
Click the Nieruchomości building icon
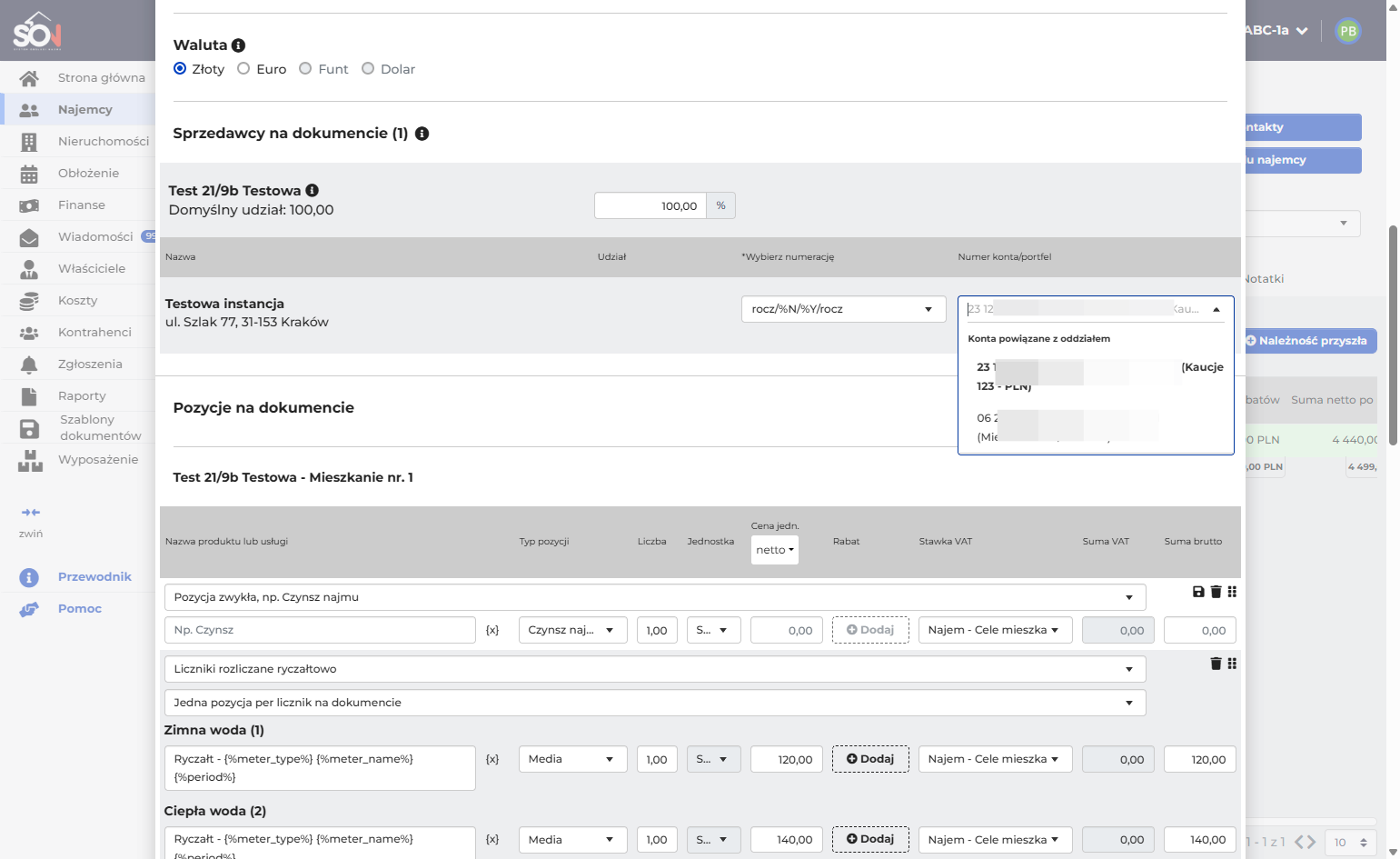click(29, 142)
